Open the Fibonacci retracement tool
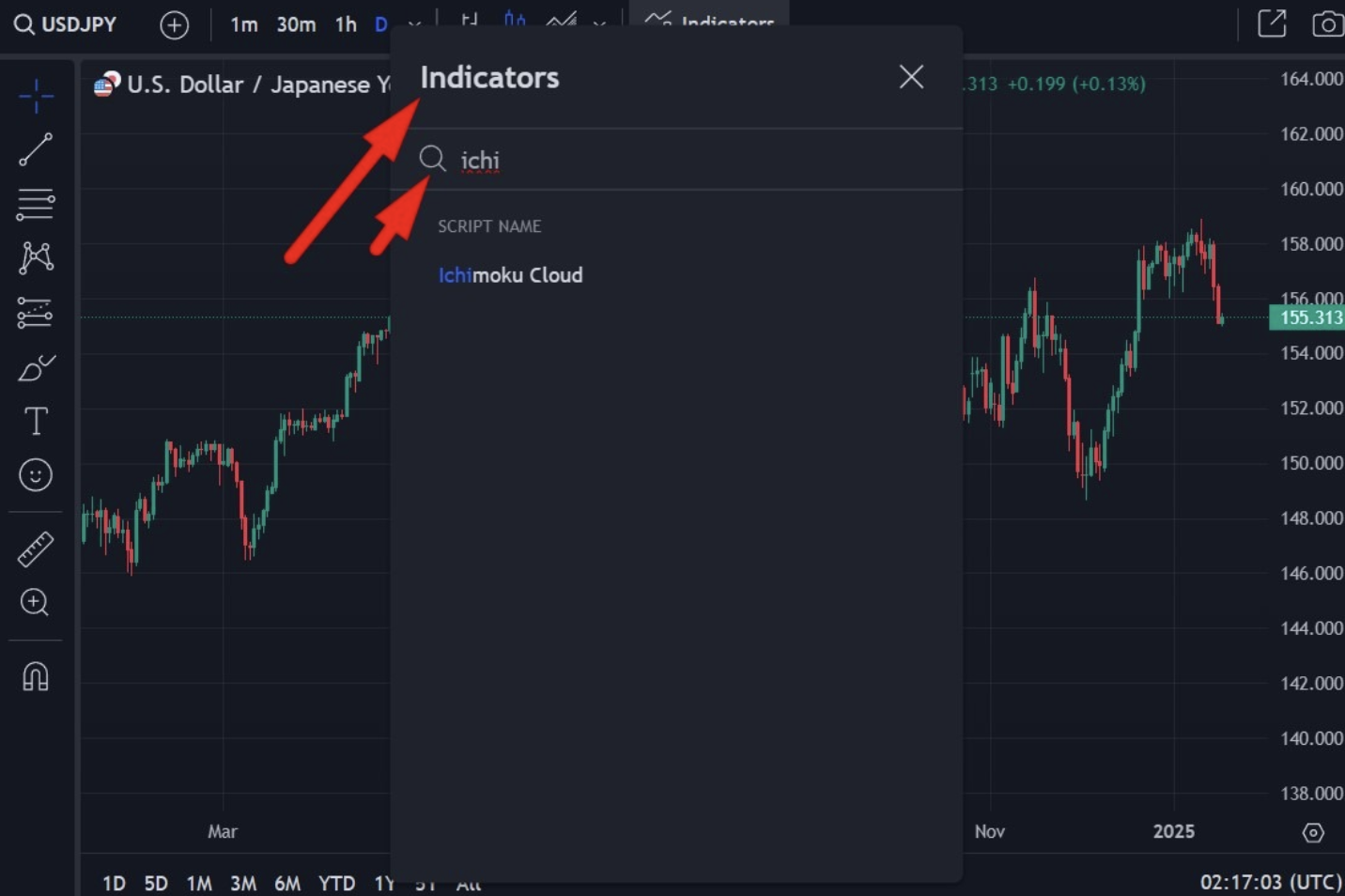This screenshot has width=1345, height=896. pyautogui.click(x=36, y=204)
